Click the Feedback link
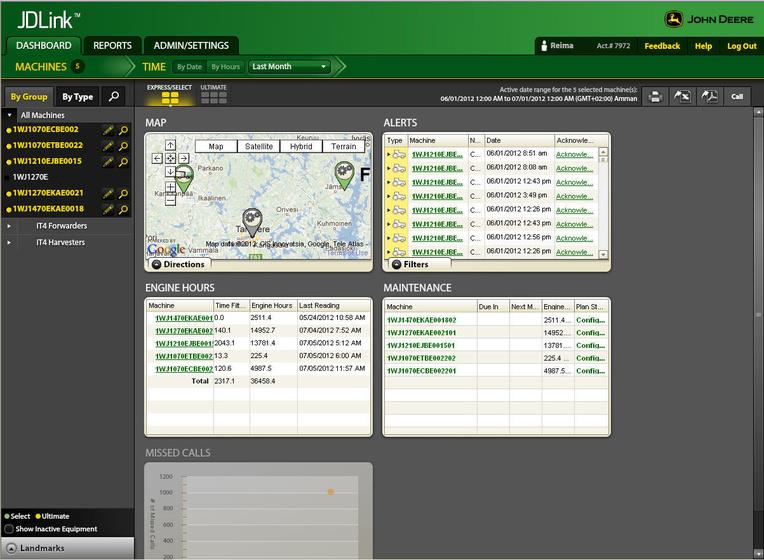The image size is (764, 560). pos(662,46)
